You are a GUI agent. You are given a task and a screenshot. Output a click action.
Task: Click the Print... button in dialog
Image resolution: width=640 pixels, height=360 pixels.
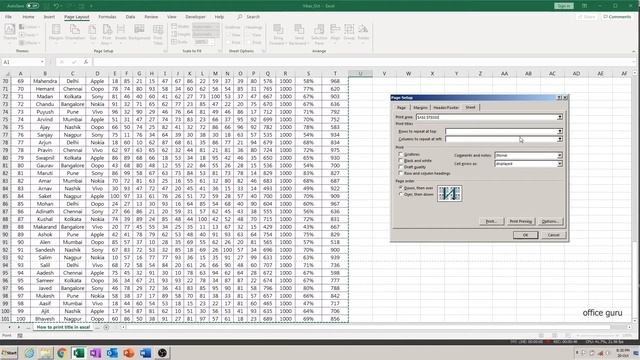[x=491, y=221]
